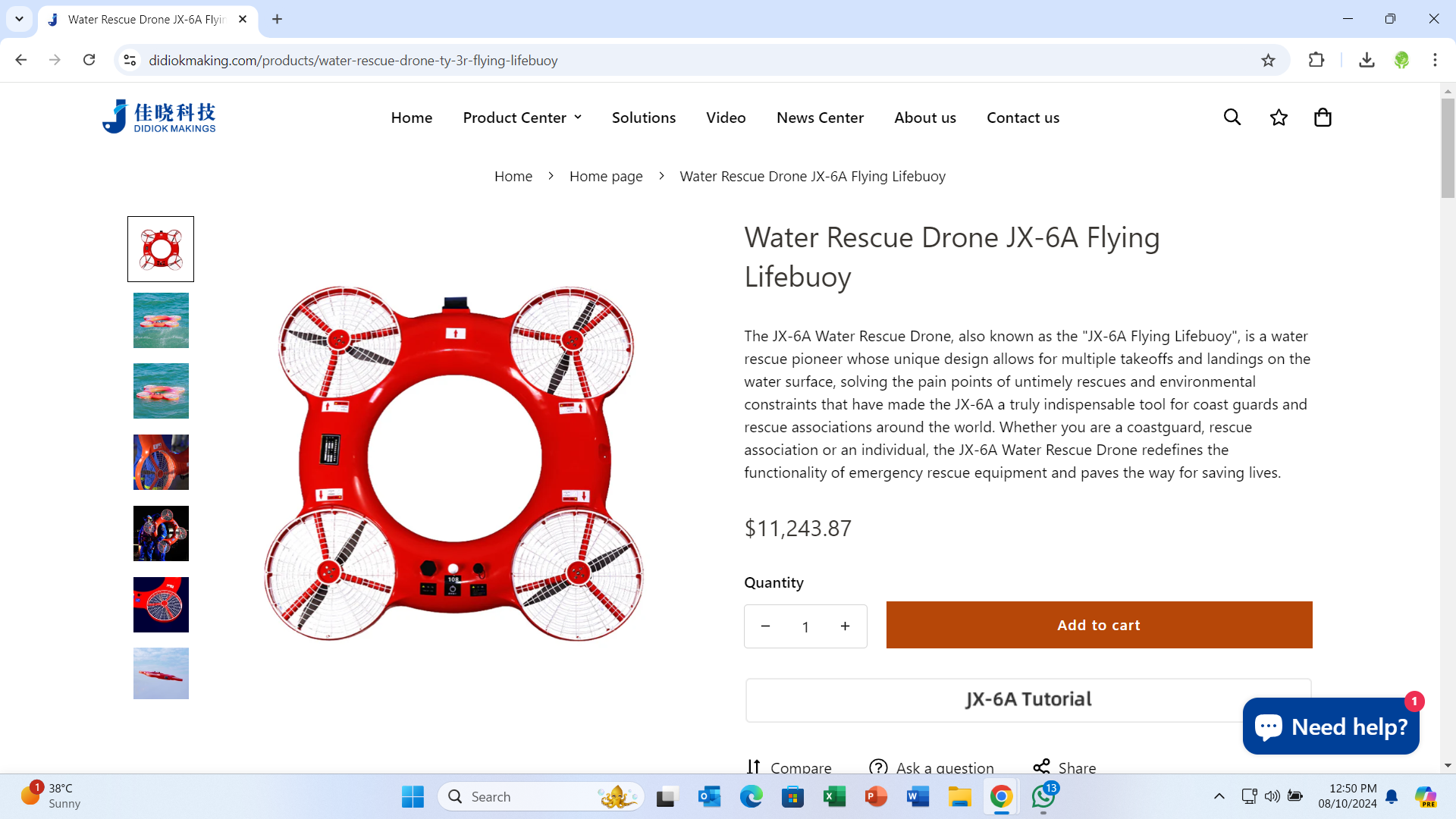Bookmark this page with the star icon
Viewport: 1456px width, 819px height.
click(1268, 61)
